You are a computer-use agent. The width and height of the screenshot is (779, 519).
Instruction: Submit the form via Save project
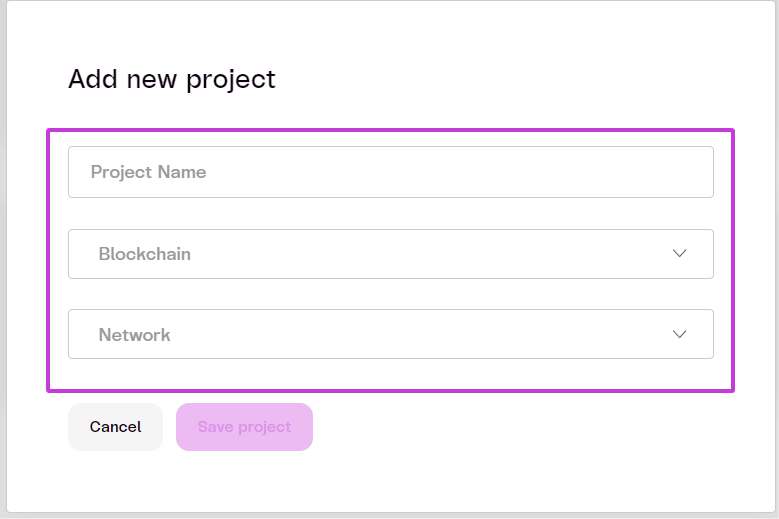[x=244, y=427]
